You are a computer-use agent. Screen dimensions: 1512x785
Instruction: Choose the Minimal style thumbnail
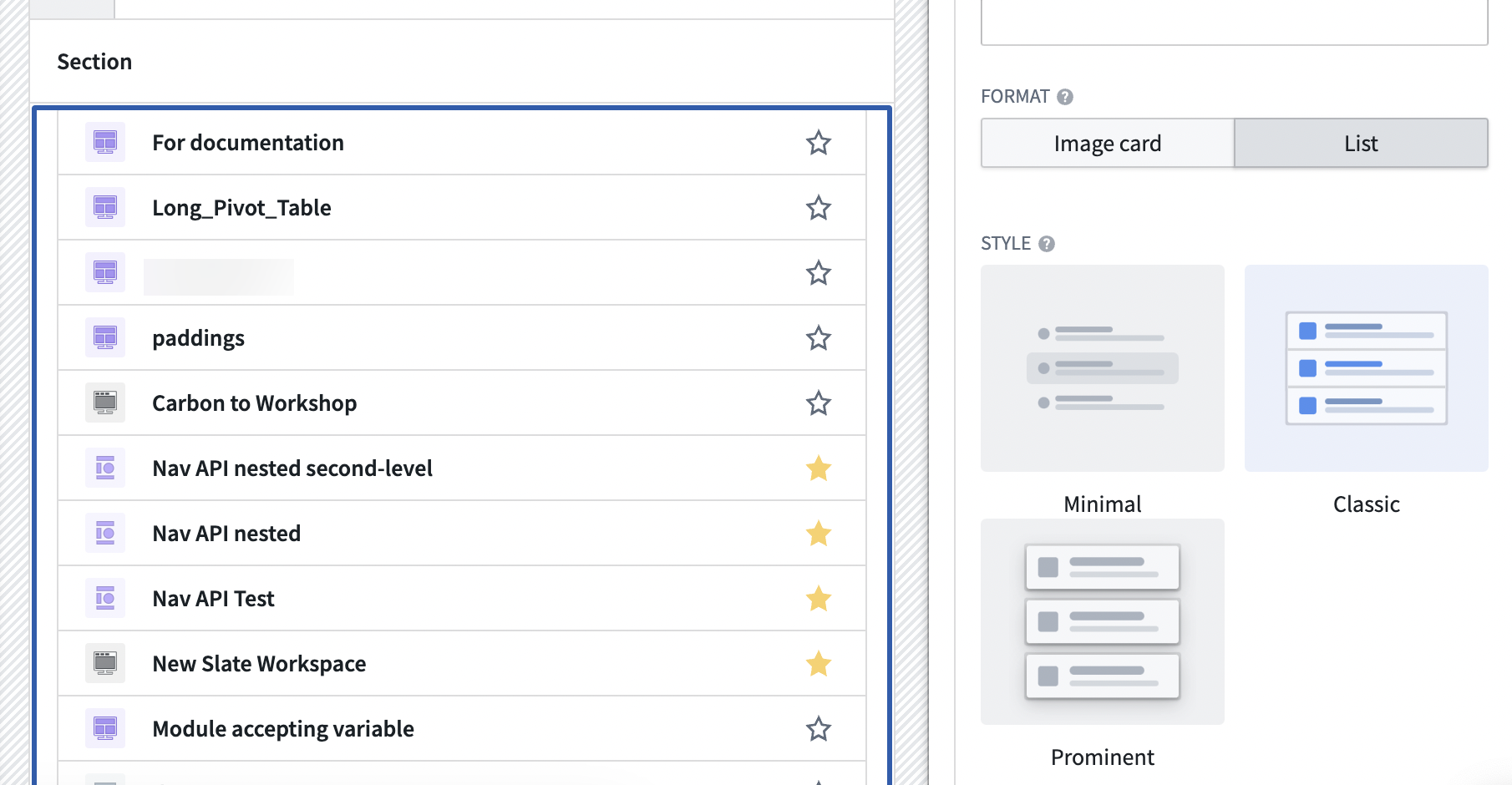(1102, 368)
